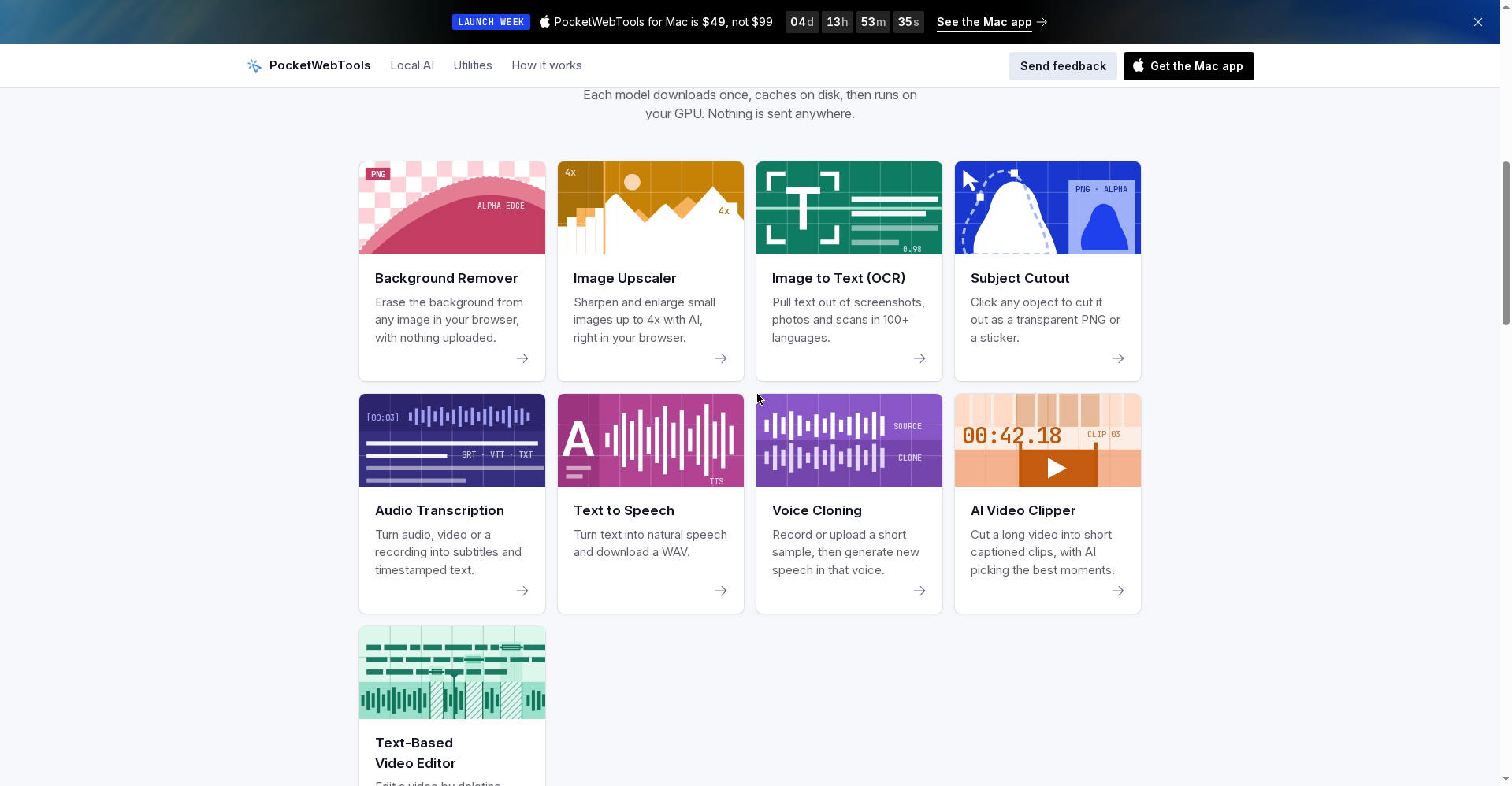Follow the See the Mac app link
The width and height of the screenshot is (1512, 786).
pyautogui.click(x=992, y=22)
